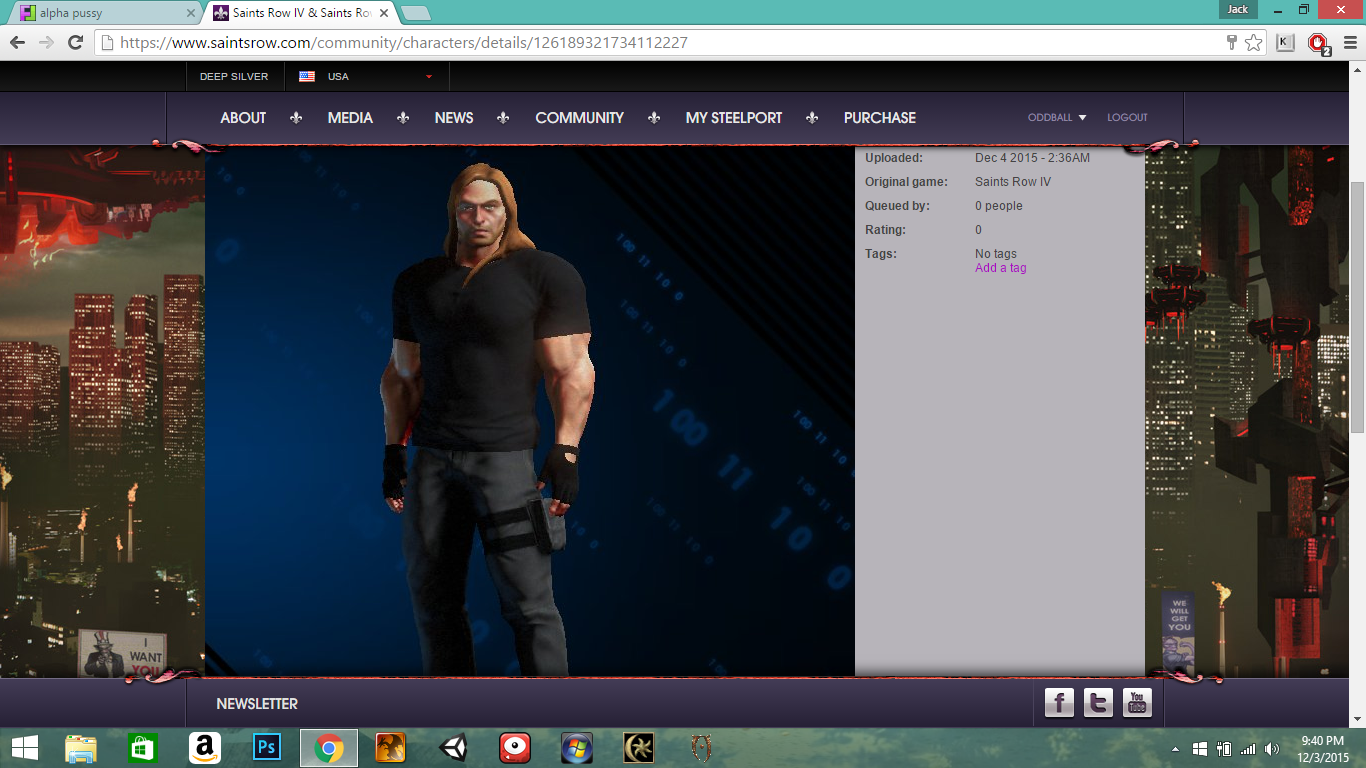Screen dimensions: 1366x768
Task: Click the saved password key icon
Action: point(1232,43)
